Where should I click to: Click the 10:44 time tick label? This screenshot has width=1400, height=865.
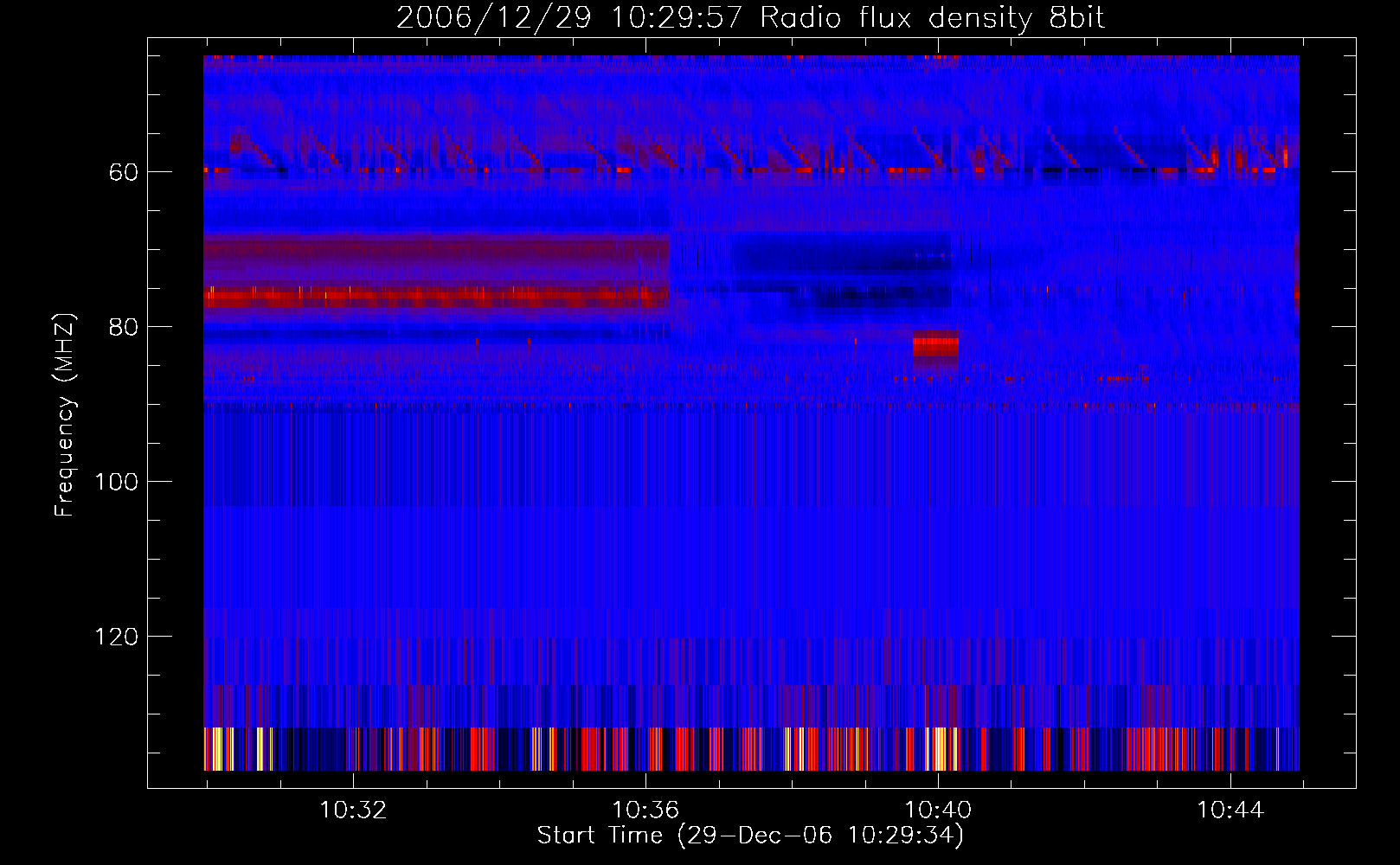[1230, 811]
